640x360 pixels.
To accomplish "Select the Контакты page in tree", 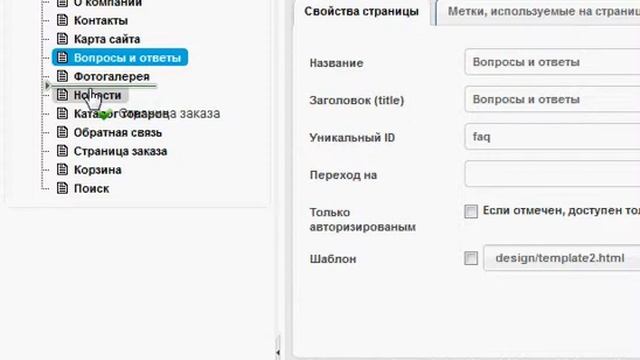I will click(100, 20).
